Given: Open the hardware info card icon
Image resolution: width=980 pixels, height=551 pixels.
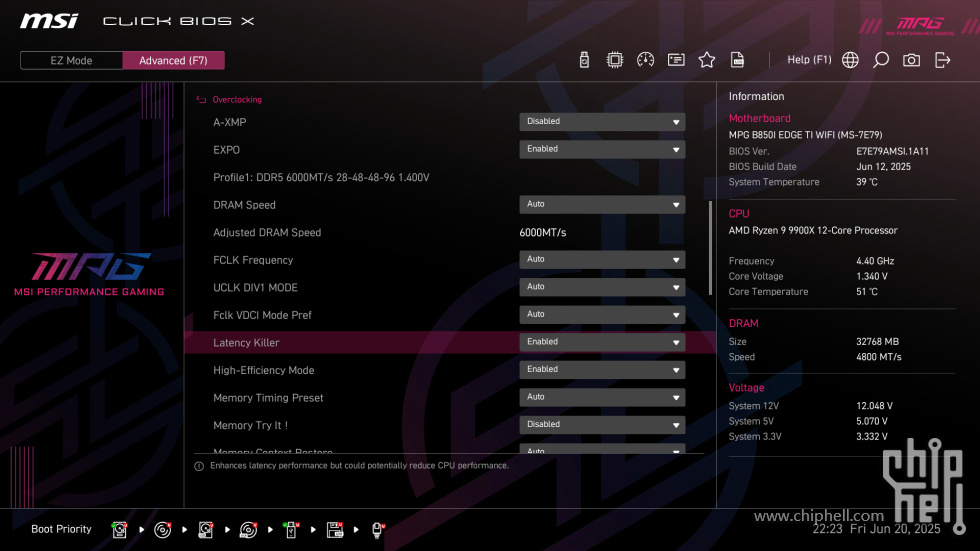Looking at the screenshot, I should [x=676, y=60].
